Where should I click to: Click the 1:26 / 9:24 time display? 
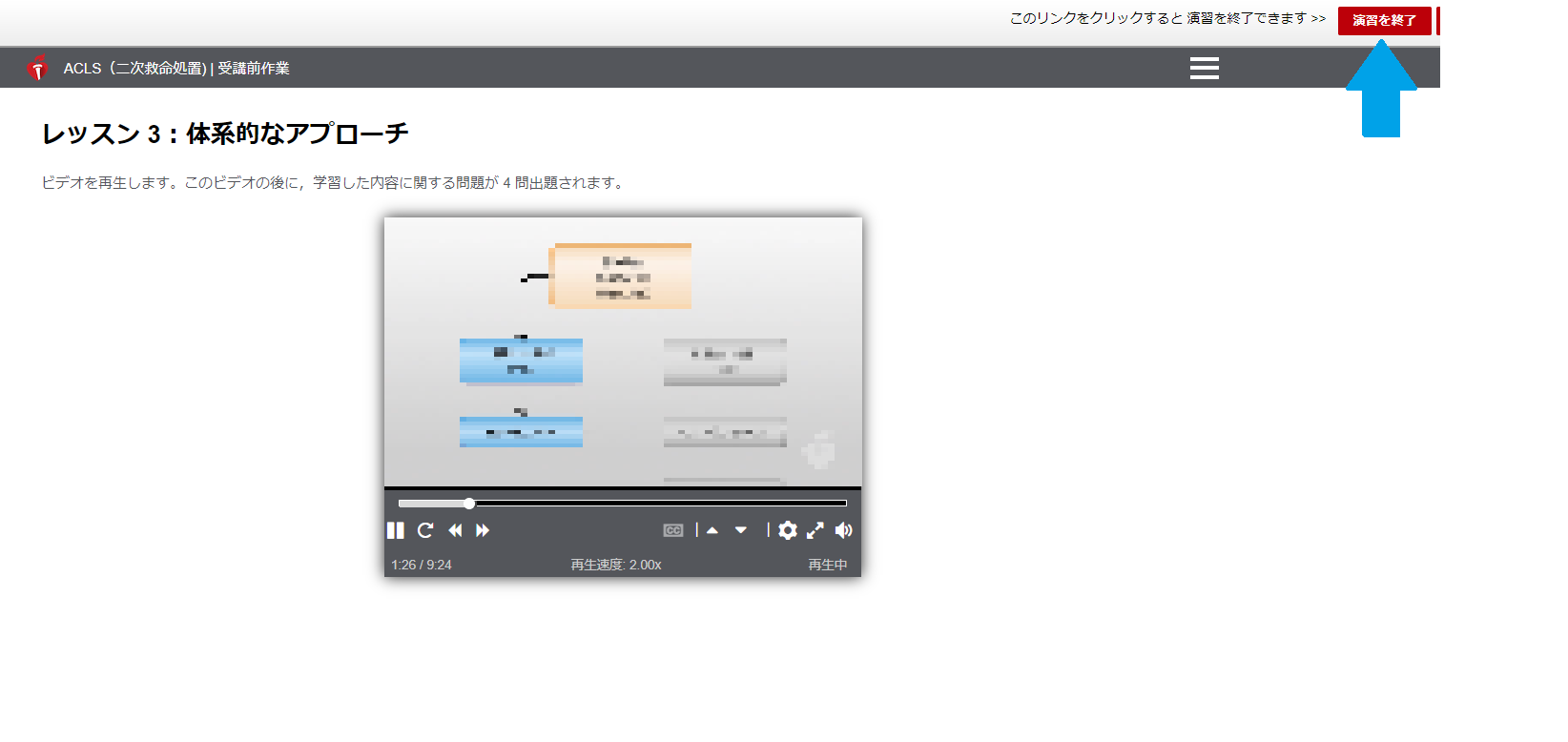tap(422, 565)
